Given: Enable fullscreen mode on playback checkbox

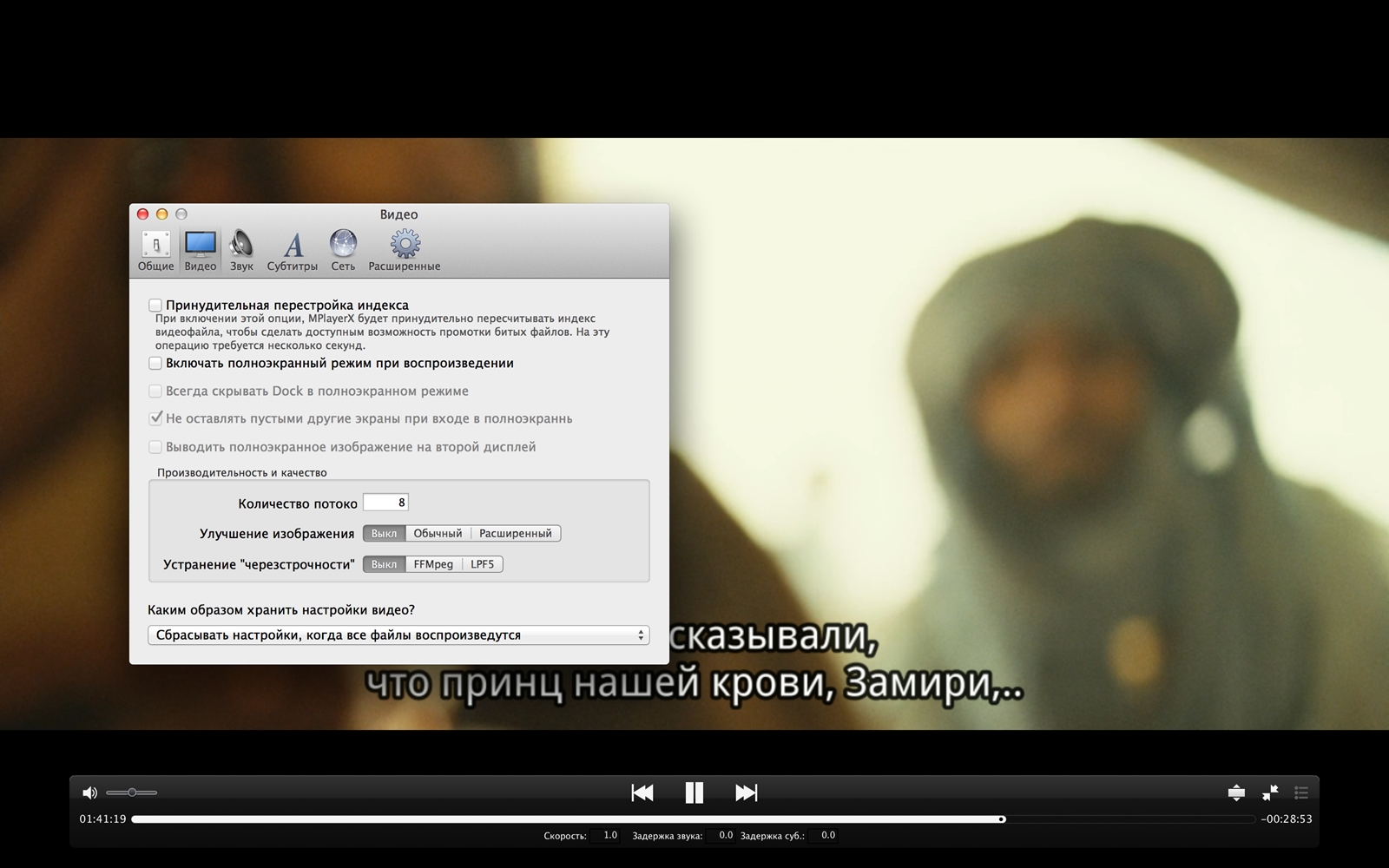Looking at the screenshot, I should pos(155,364).
